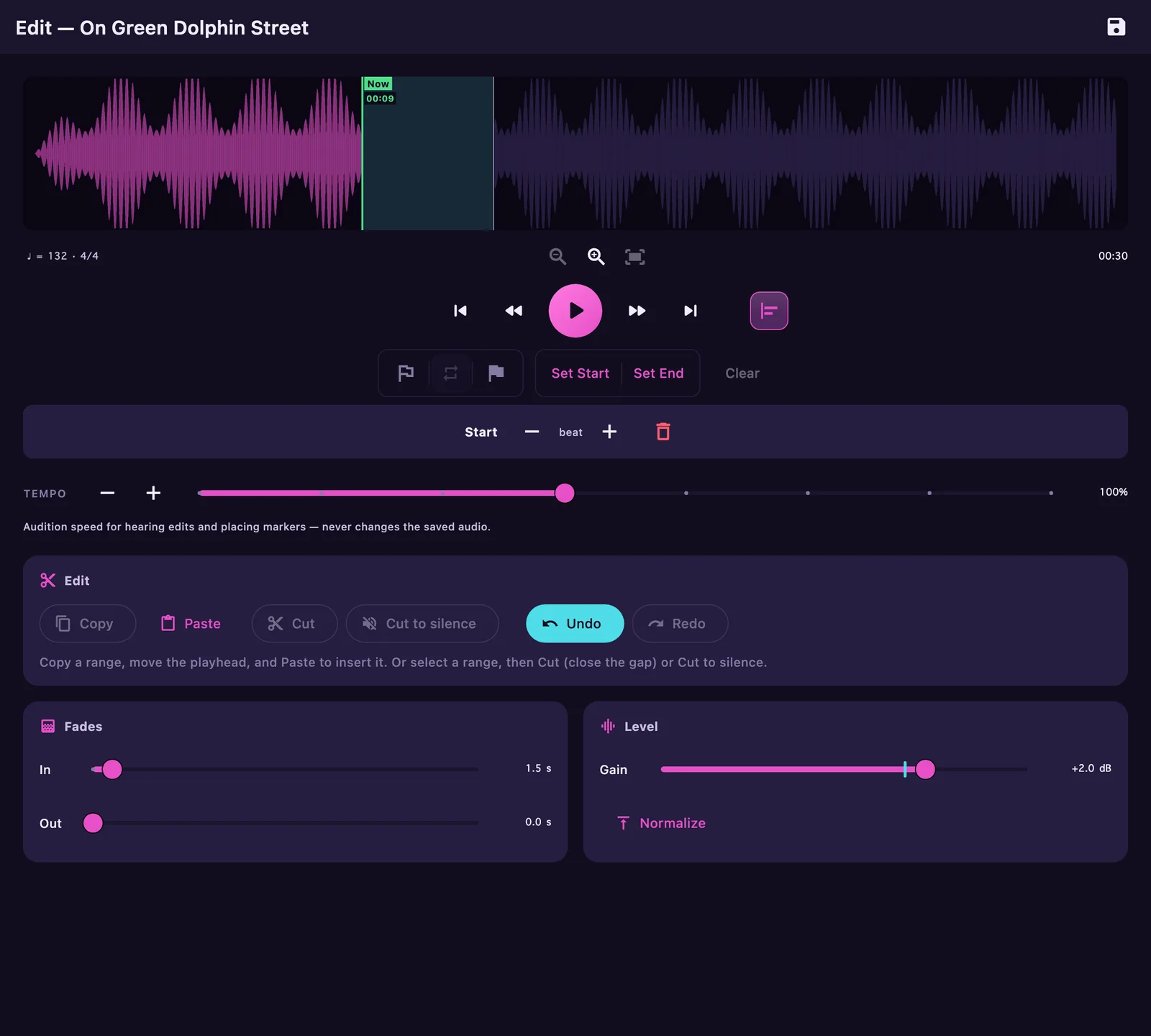This screenshot has height=1036, width=1151.
Task: Click the 1.5 s fade-in value
Action: pyautogui.click(x=538, y=768)
